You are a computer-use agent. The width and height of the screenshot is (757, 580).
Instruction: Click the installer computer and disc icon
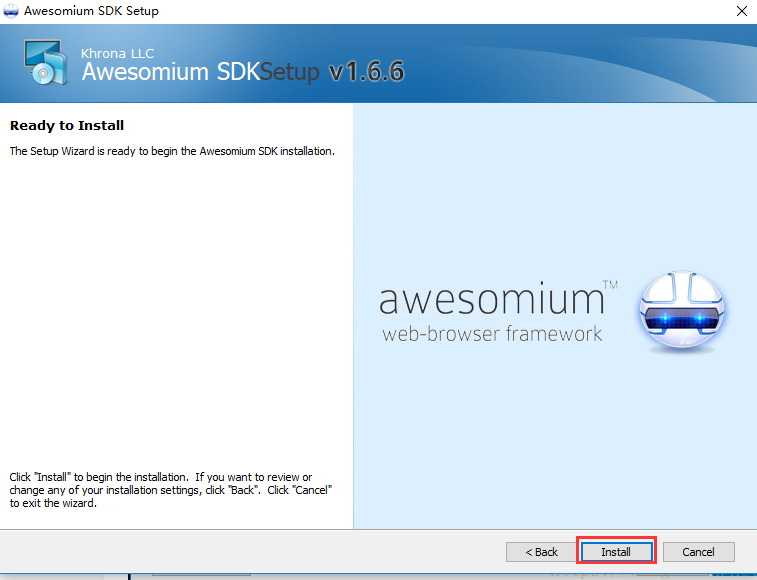pyautogui.click(x=45, y=62)
